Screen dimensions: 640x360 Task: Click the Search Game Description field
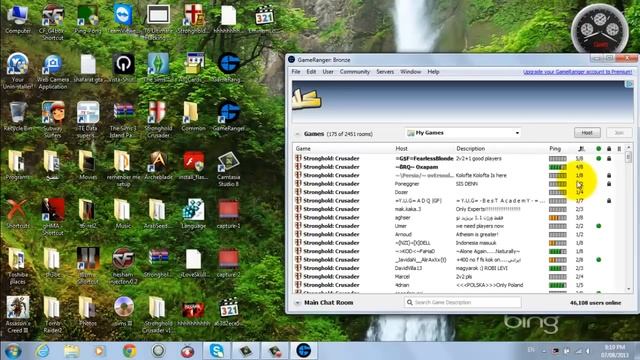pyautogui.click(x=463, y=302)
